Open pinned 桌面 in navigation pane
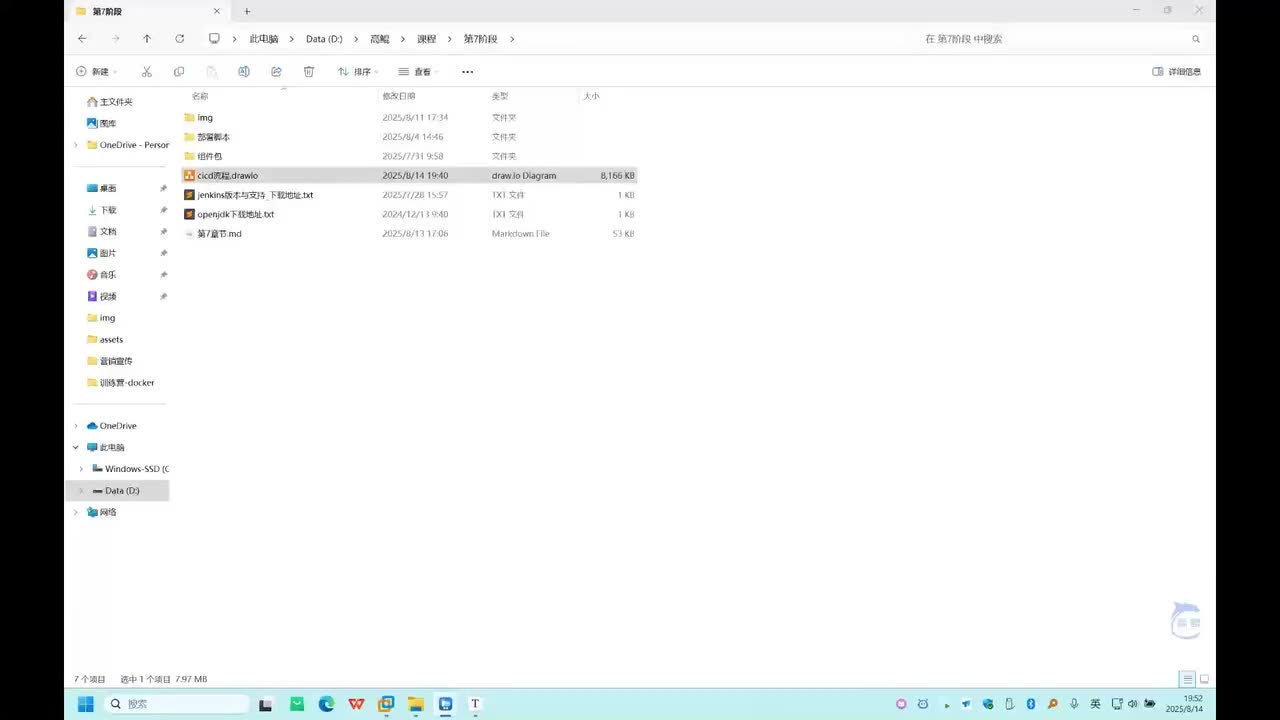The width and height of the screenshot is (1280, 720). point(108,189)
